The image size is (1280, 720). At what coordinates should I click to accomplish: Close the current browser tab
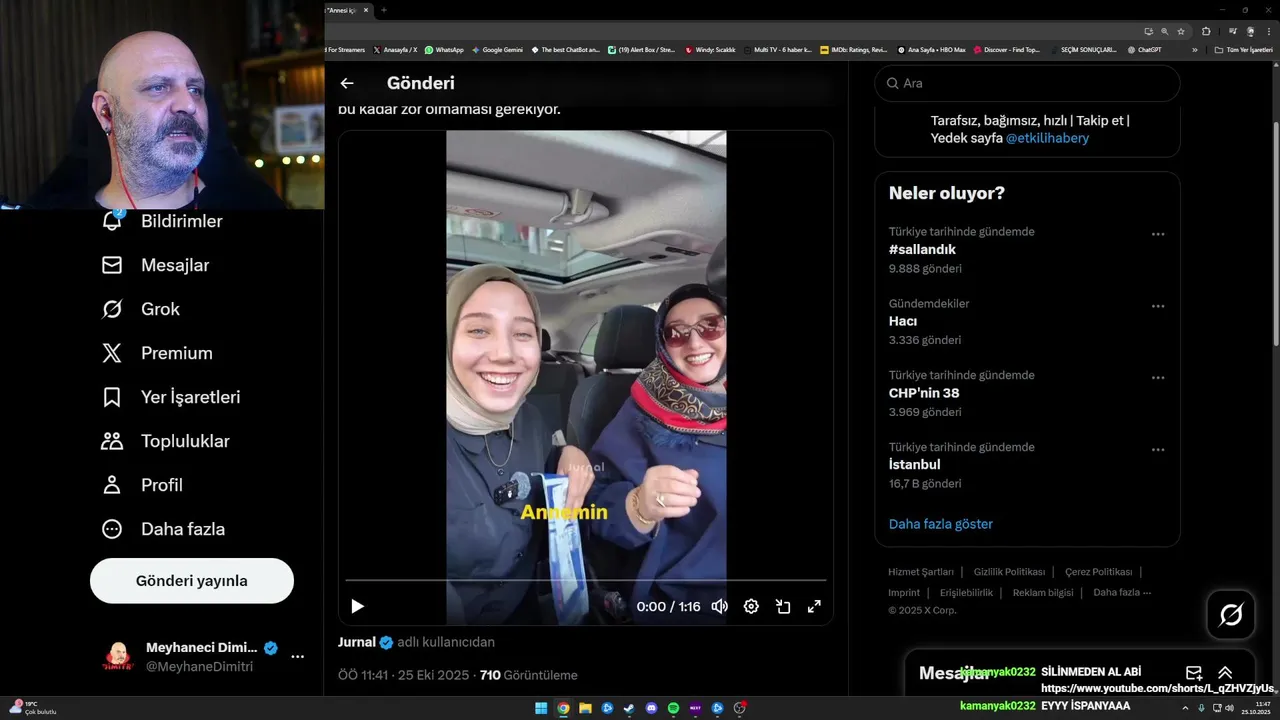coord(366,10)
